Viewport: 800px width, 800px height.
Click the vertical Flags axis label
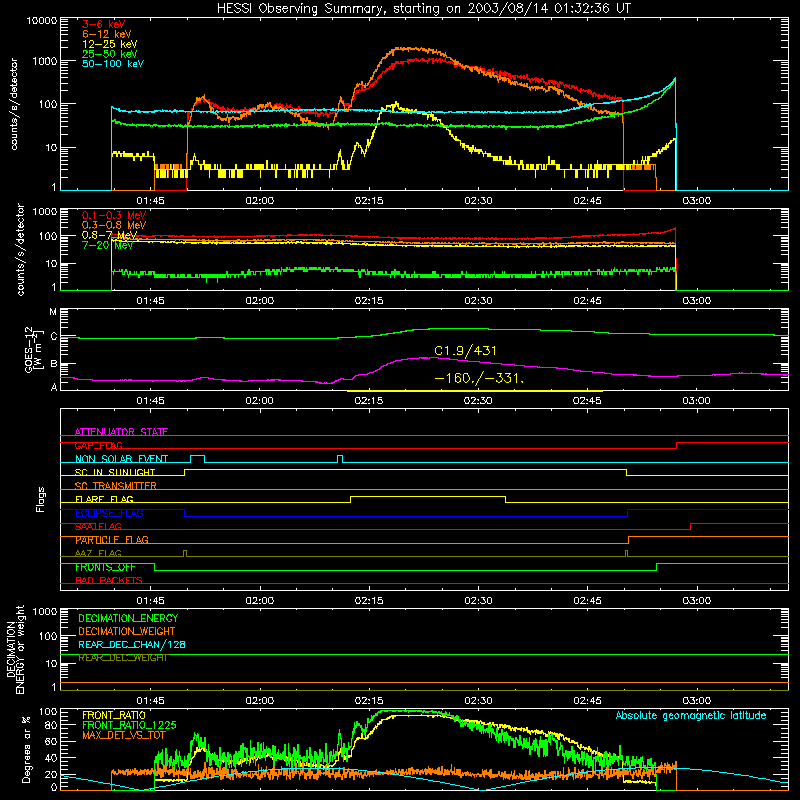(40, 499)
